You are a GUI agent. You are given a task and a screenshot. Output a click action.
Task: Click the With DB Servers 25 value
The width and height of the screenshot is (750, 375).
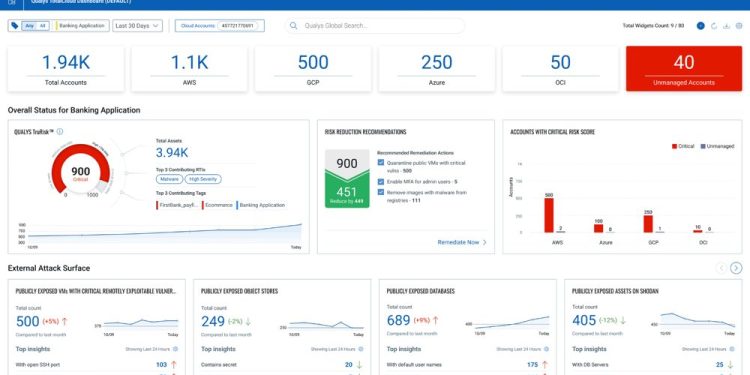click(720, 365)
